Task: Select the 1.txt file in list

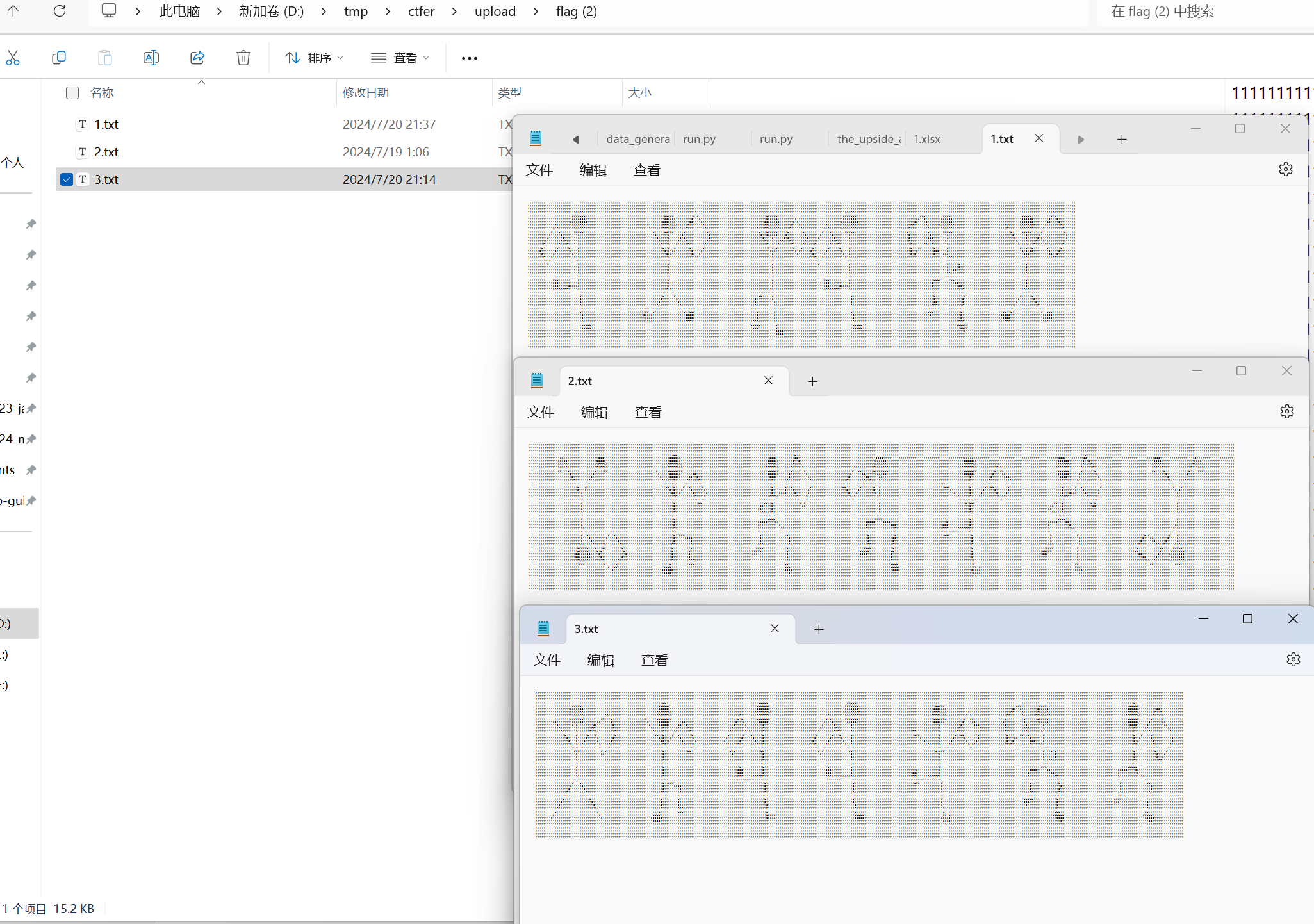Action: (106, 124)
